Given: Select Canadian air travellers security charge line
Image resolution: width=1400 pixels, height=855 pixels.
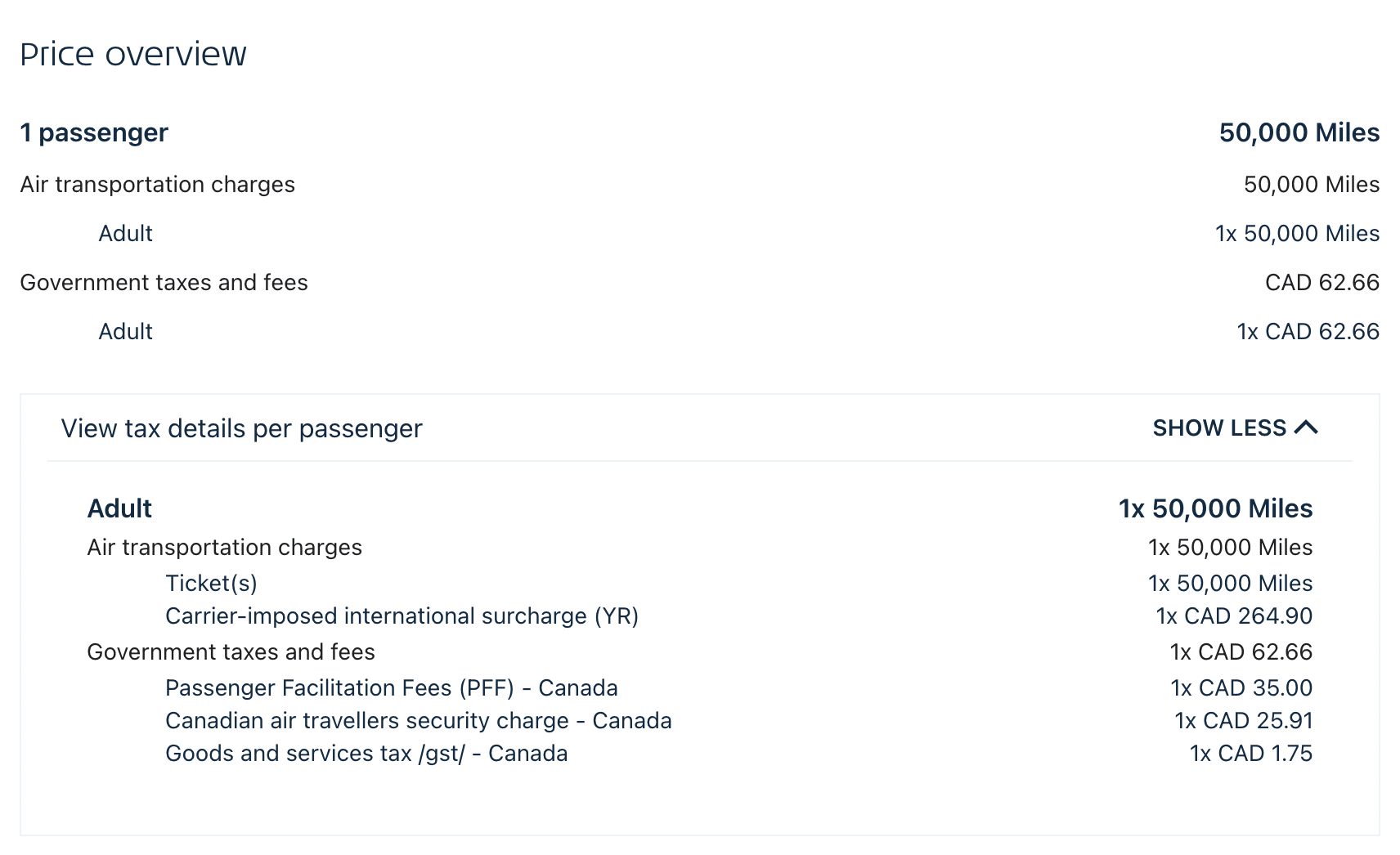Looking at the screenshot, I should (418, 721).
